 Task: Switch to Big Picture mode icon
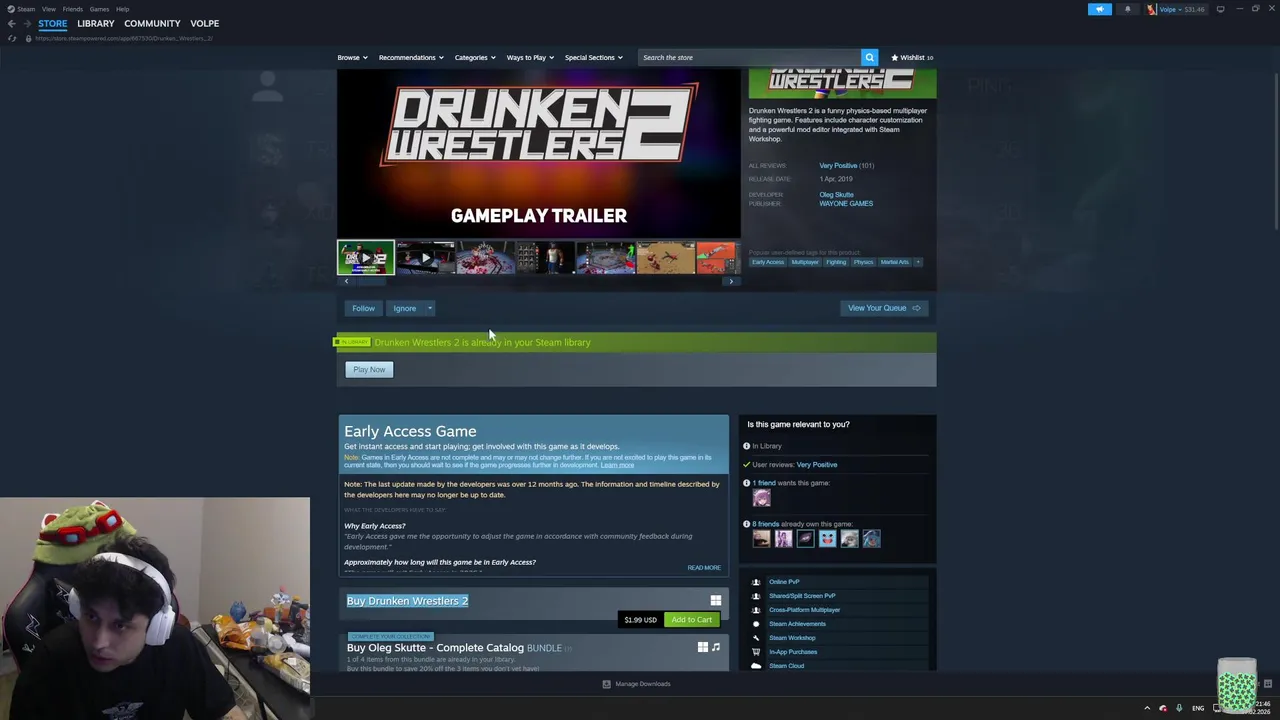coord(1220,9)
